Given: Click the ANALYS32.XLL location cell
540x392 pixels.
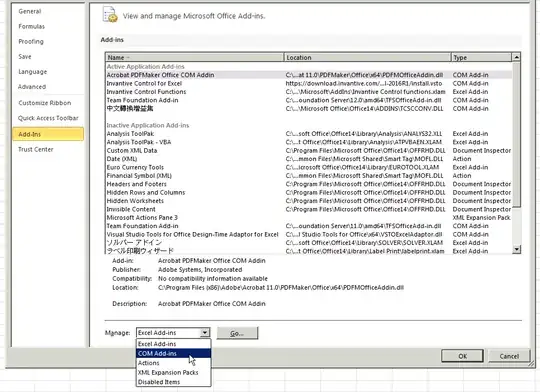Looking at the screenshot, I should pos(364,134).
